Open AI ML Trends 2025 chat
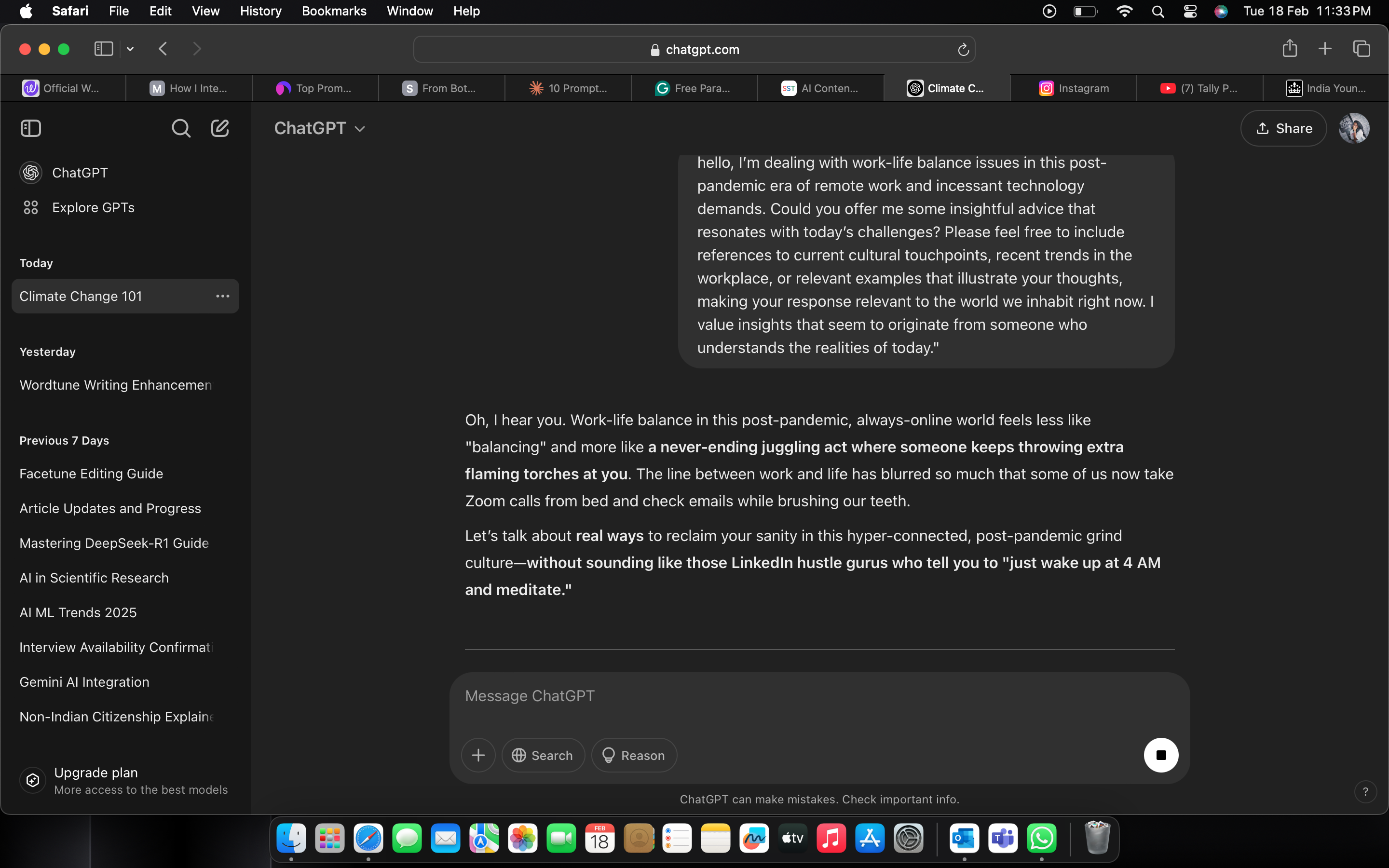The width and height of the screenshot is (1389, 868). 125,612
